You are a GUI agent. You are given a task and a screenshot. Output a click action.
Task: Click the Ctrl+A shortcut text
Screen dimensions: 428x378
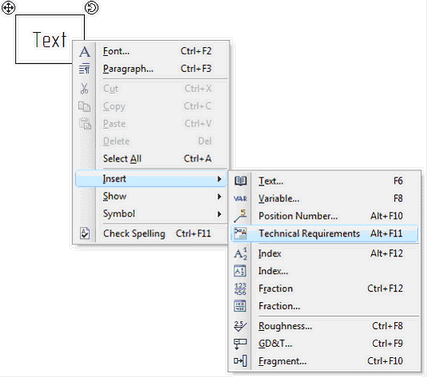(x=198, y=159)
